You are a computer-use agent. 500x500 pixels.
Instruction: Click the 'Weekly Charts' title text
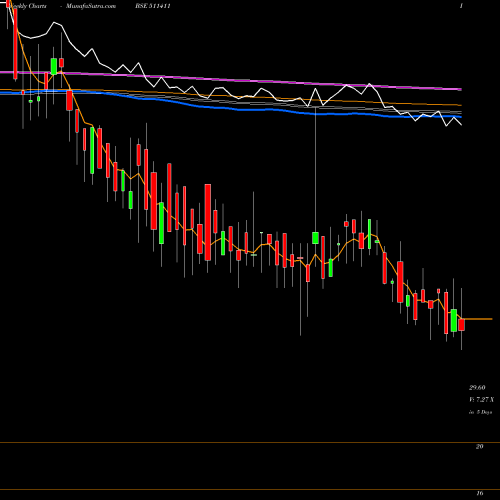28,6
